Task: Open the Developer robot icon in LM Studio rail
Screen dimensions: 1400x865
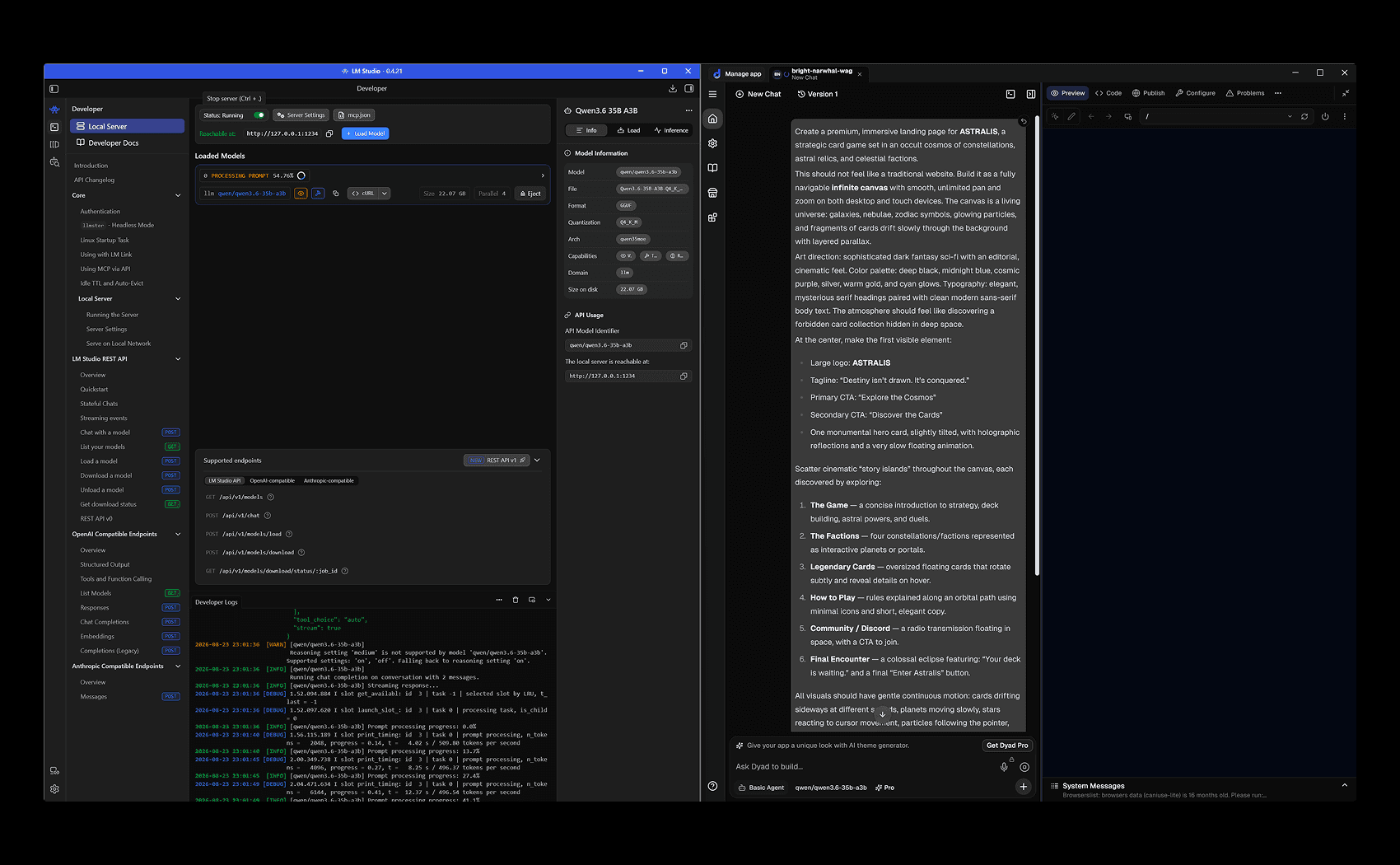Action: coord(54,110)
